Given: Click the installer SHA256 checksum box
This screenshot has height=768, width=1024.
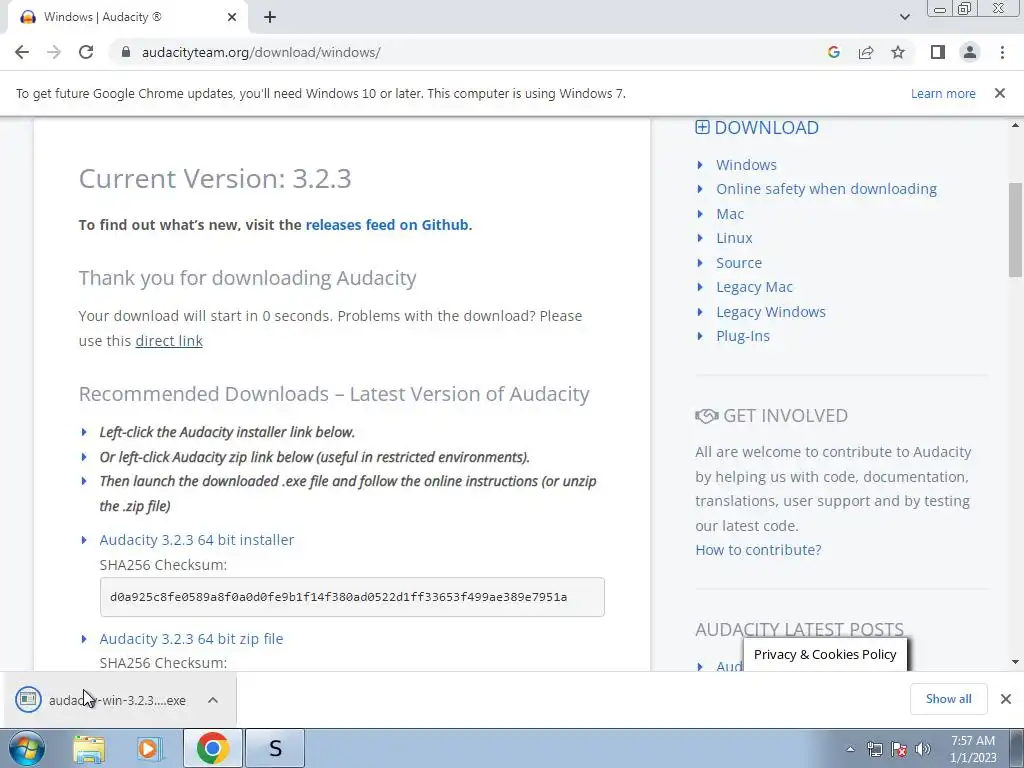Looking at the screenshot, I should 352,597.
